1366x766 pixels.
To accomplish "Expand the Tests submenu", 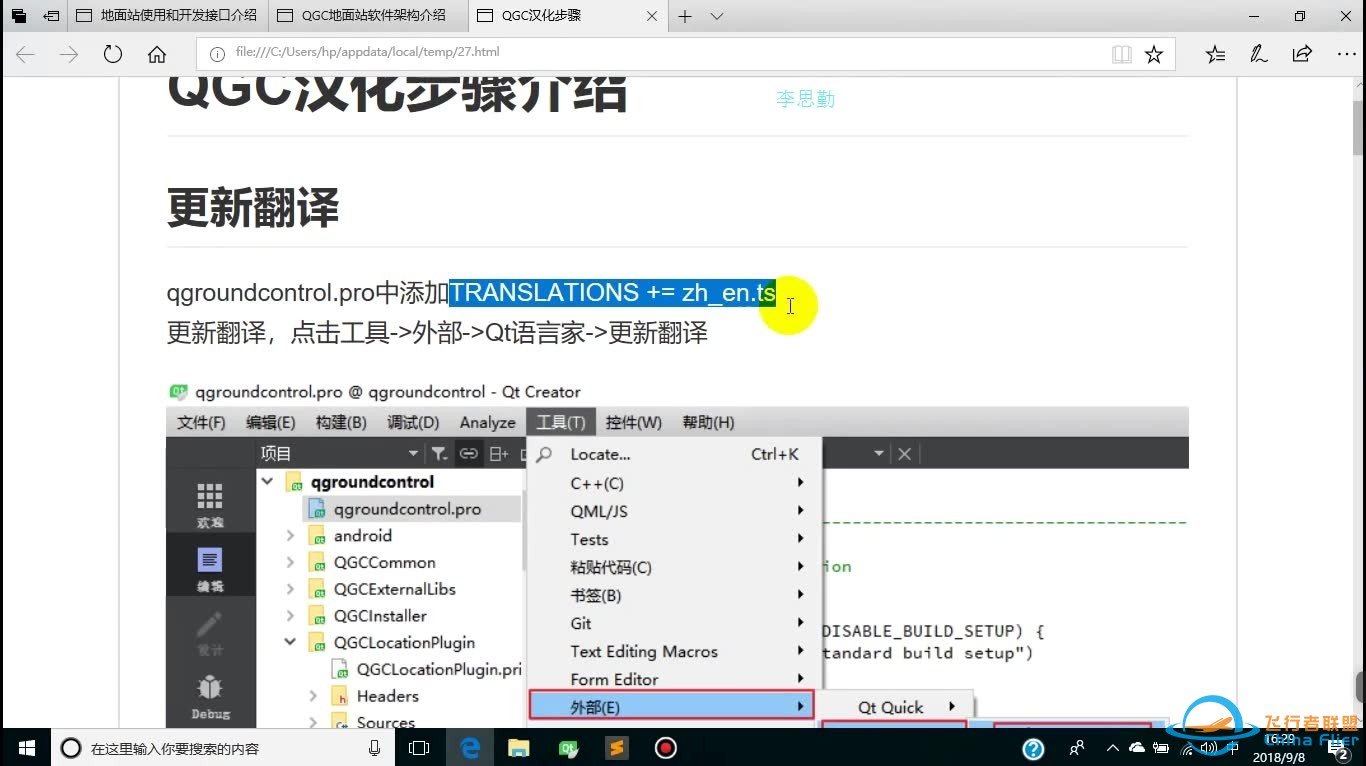I will (674, 539).
